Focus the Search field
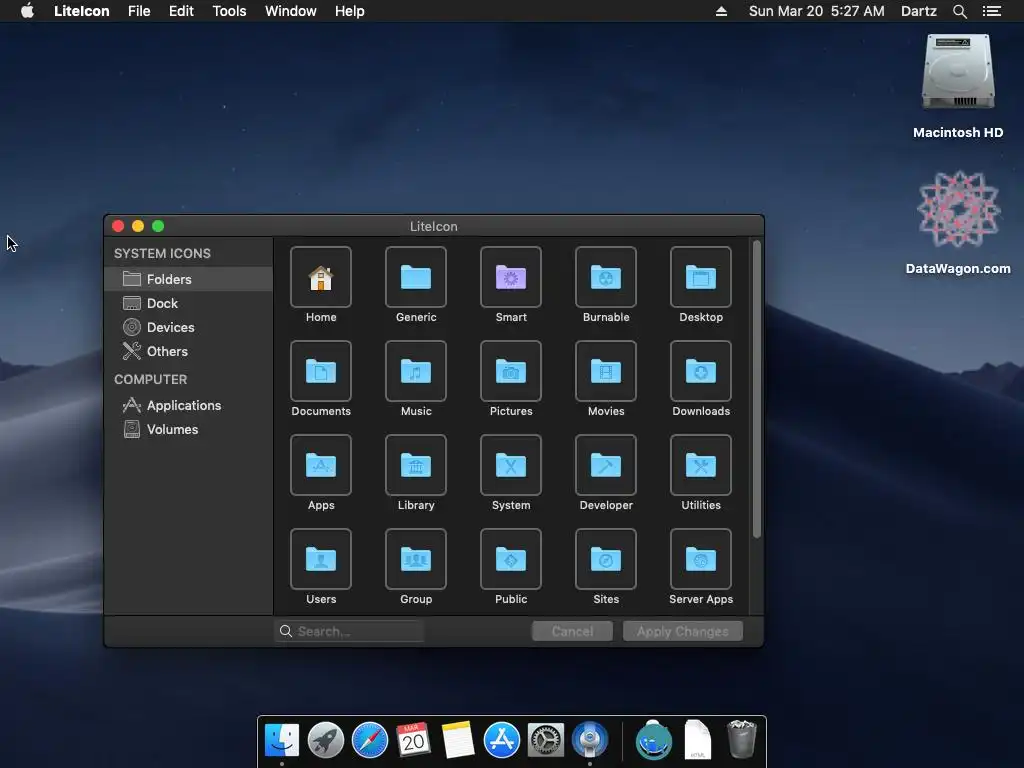This screenshot has width=1024, height=768. click(x=349, y=631)
